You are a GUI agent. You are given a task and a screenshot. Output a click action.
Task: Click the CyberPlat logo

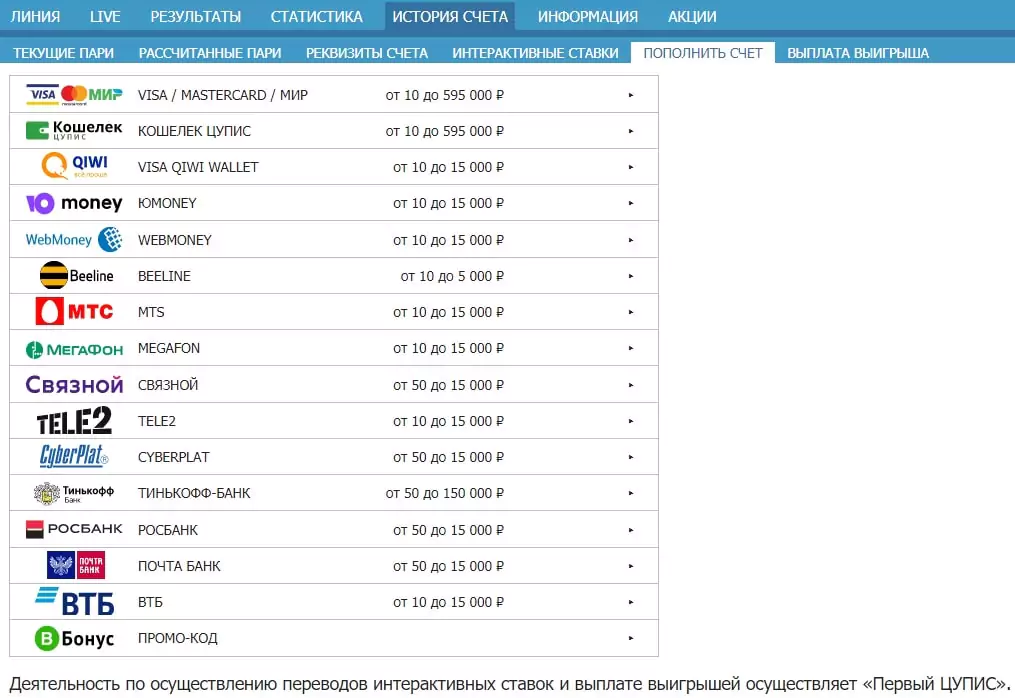point(74,456)
